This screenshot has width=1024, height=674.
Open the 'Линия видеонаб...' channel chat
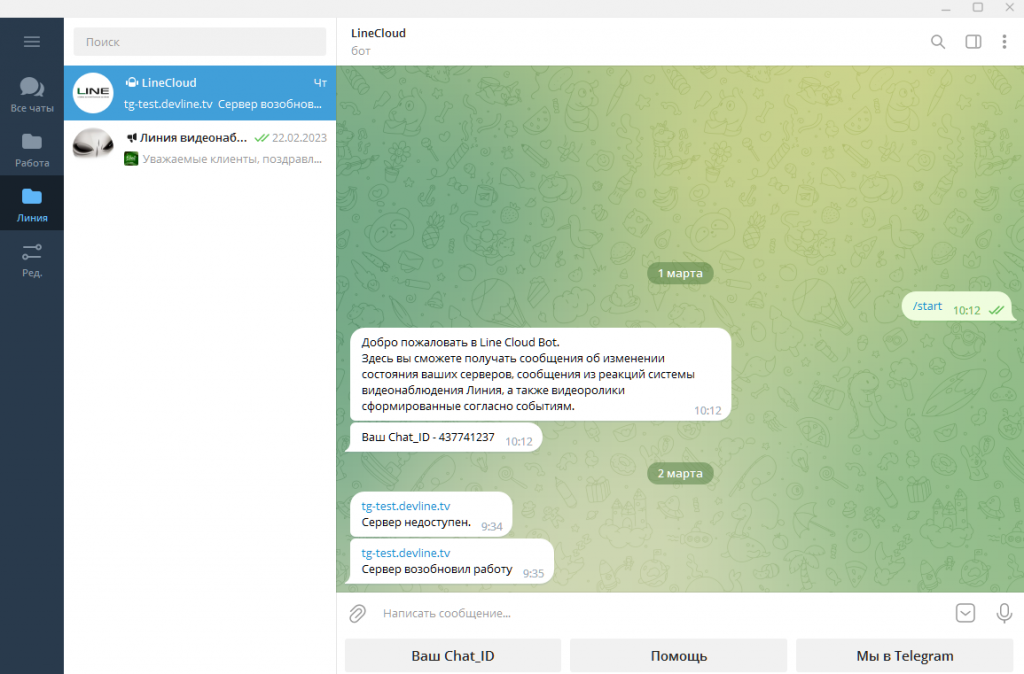click(x=200, y=148)
